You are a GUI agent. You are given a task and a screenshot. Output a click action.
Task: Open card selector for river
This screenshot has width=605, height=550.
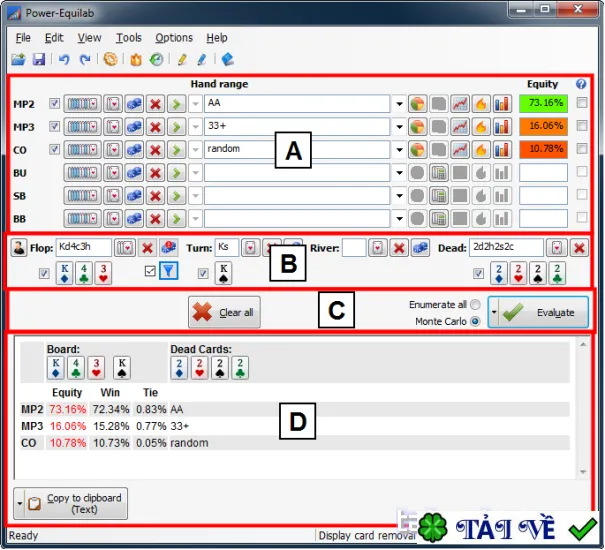pyautogui.click(x=377, y=248)
